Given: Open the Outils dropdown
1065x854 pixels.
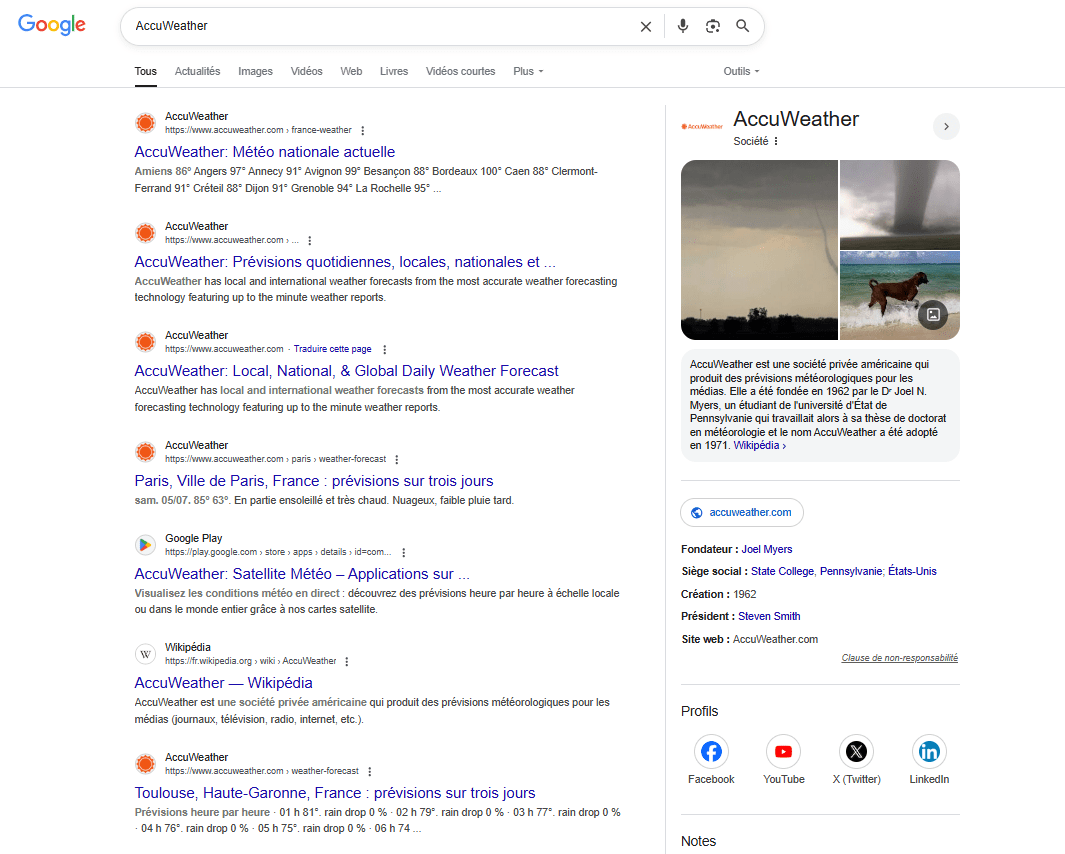Looking at the screenshot, I should (741, 71).
